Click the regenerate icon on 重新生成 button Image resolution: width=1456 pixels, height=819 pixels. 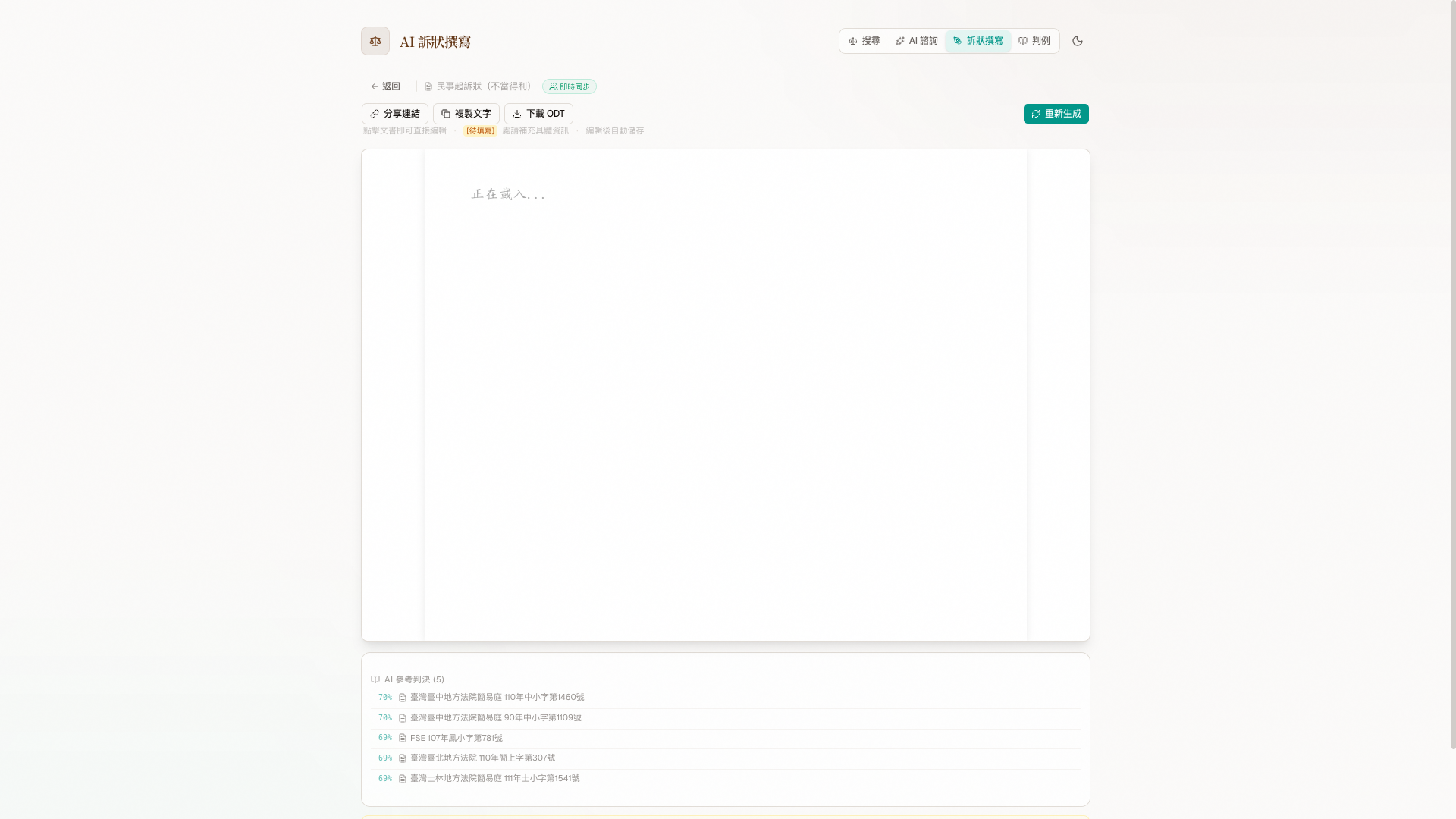[x=1037, y=114]
